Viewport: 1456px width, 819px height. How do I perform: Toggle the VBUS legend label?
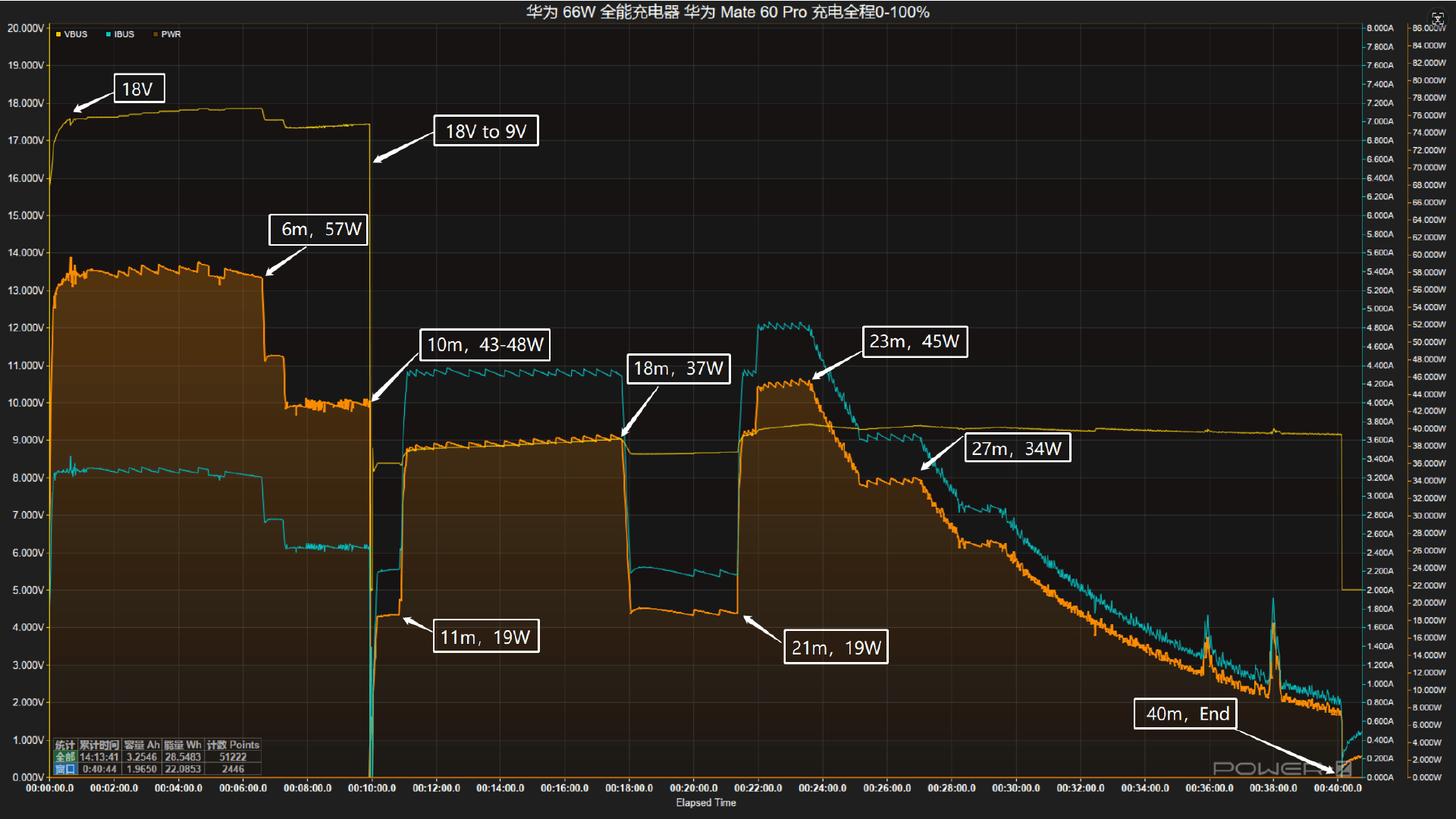[x=75, y=34]
